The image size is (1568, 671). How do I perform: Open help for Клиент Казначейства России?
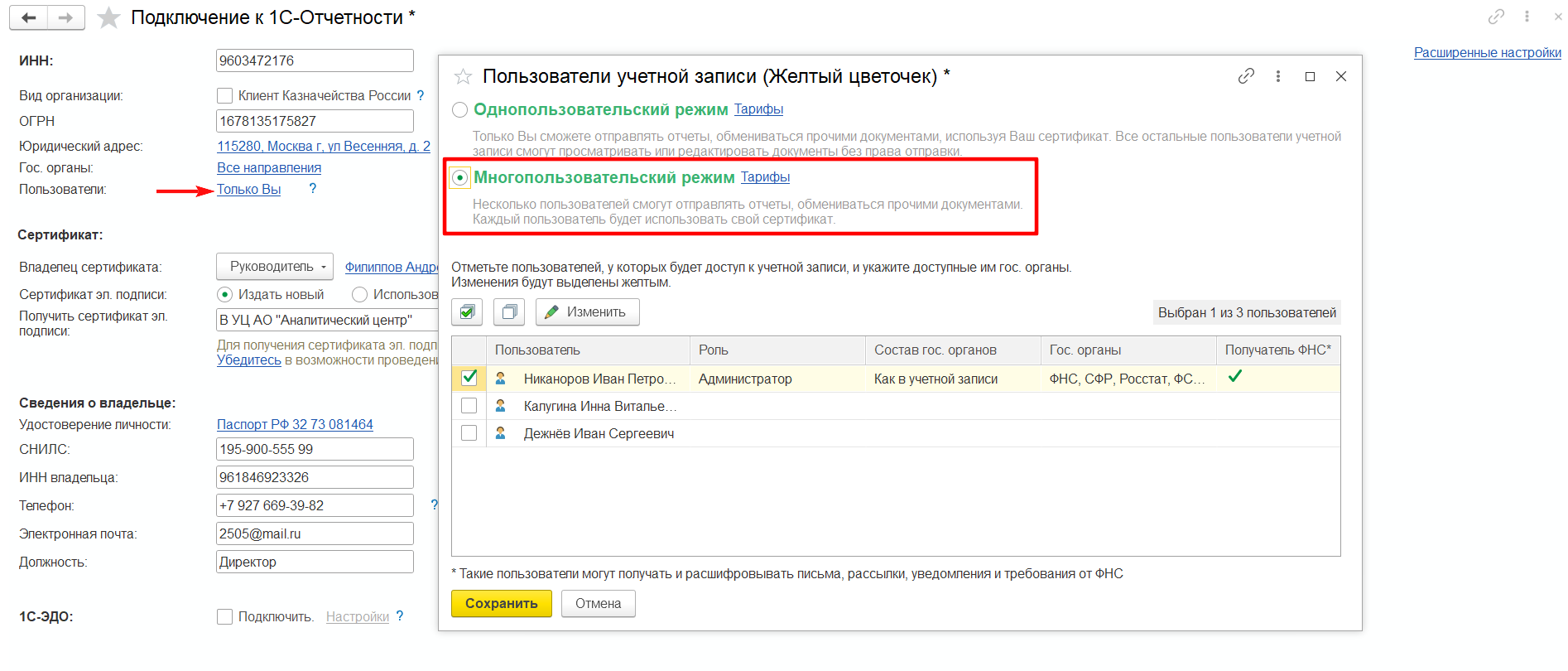[x=421, y=96]
